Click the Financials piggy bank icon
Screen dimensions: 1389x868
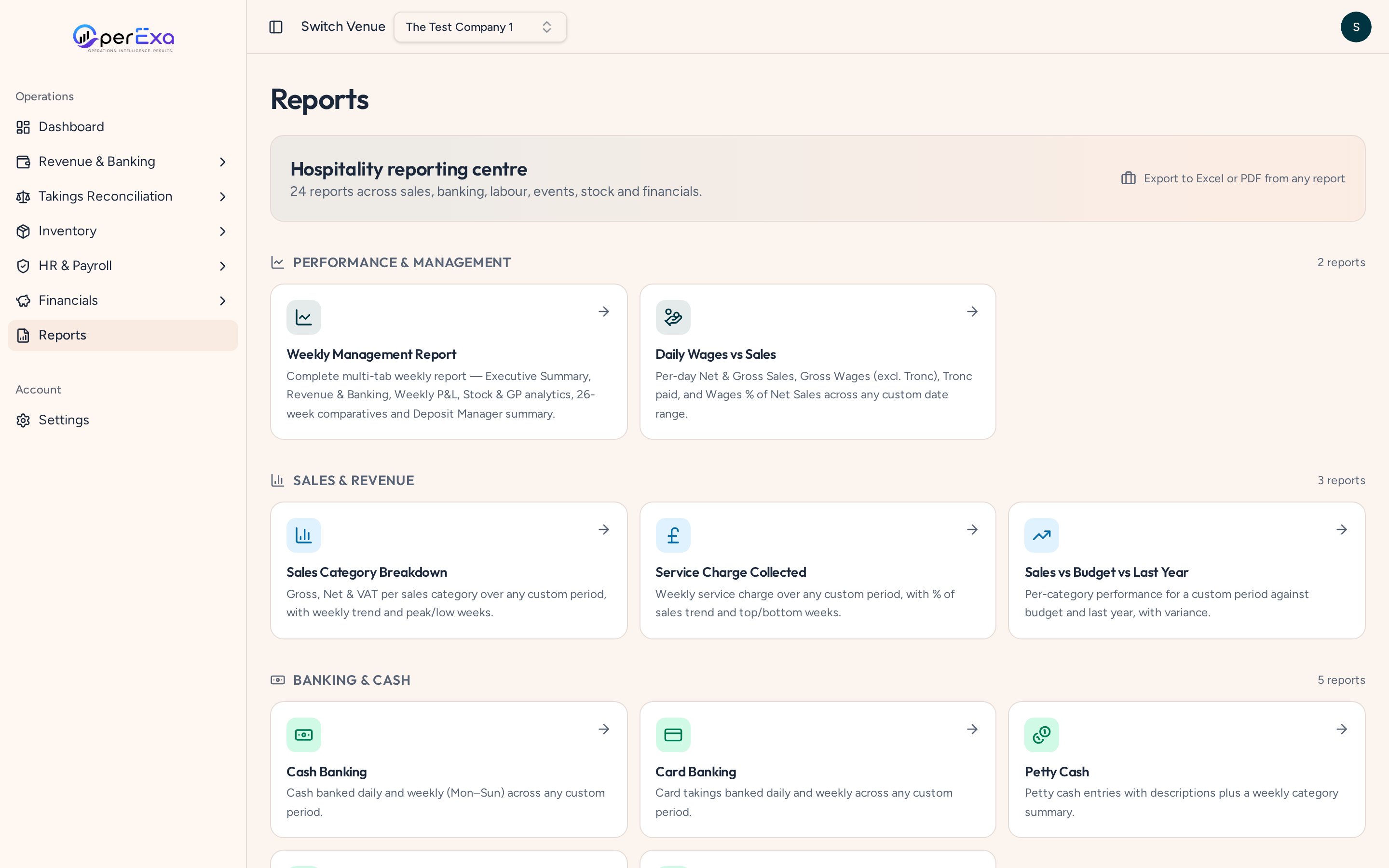click(x=23, y=301)
